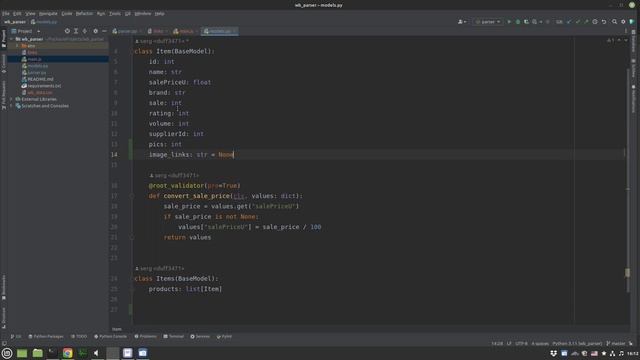This screenshot has width=640, height=360.
Task: Click the models.py breadcrumb
Action: pos(44,22)
